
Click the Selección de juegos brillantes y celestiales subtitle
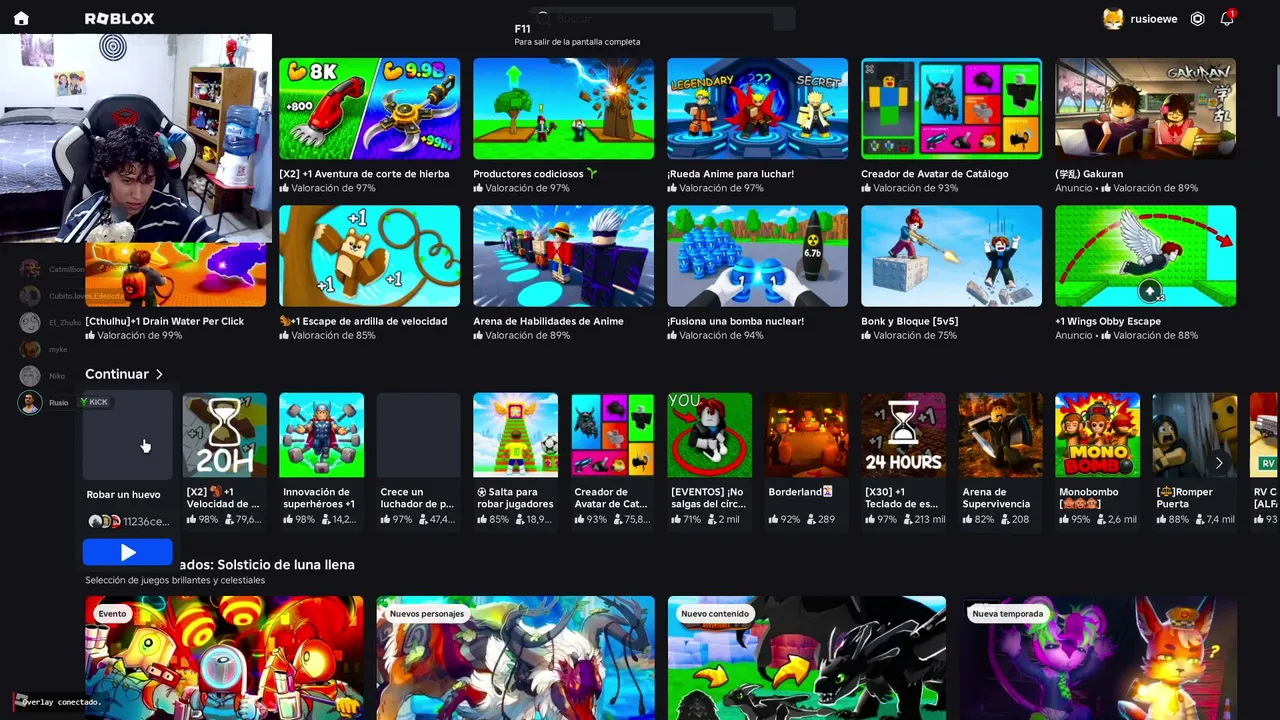(175, 580)
